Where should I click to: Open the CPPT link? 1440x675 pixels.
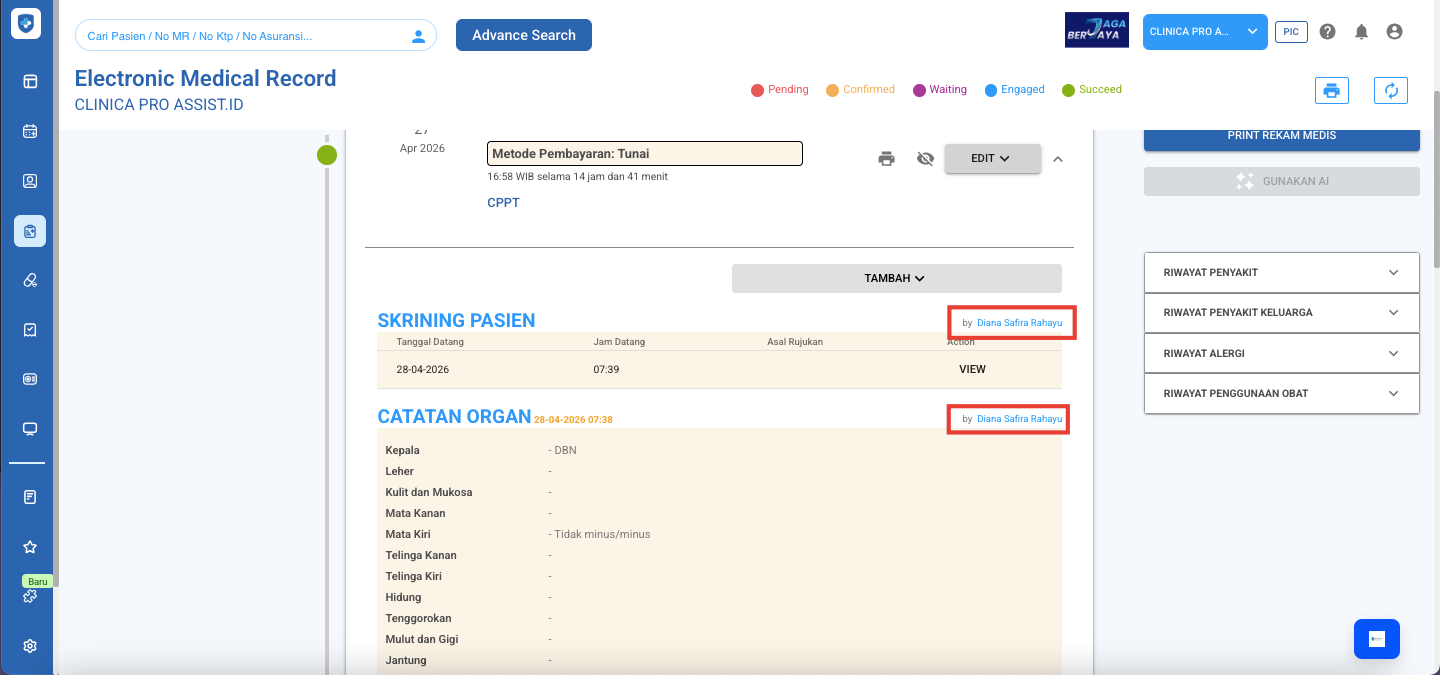(x=503, y=203)
